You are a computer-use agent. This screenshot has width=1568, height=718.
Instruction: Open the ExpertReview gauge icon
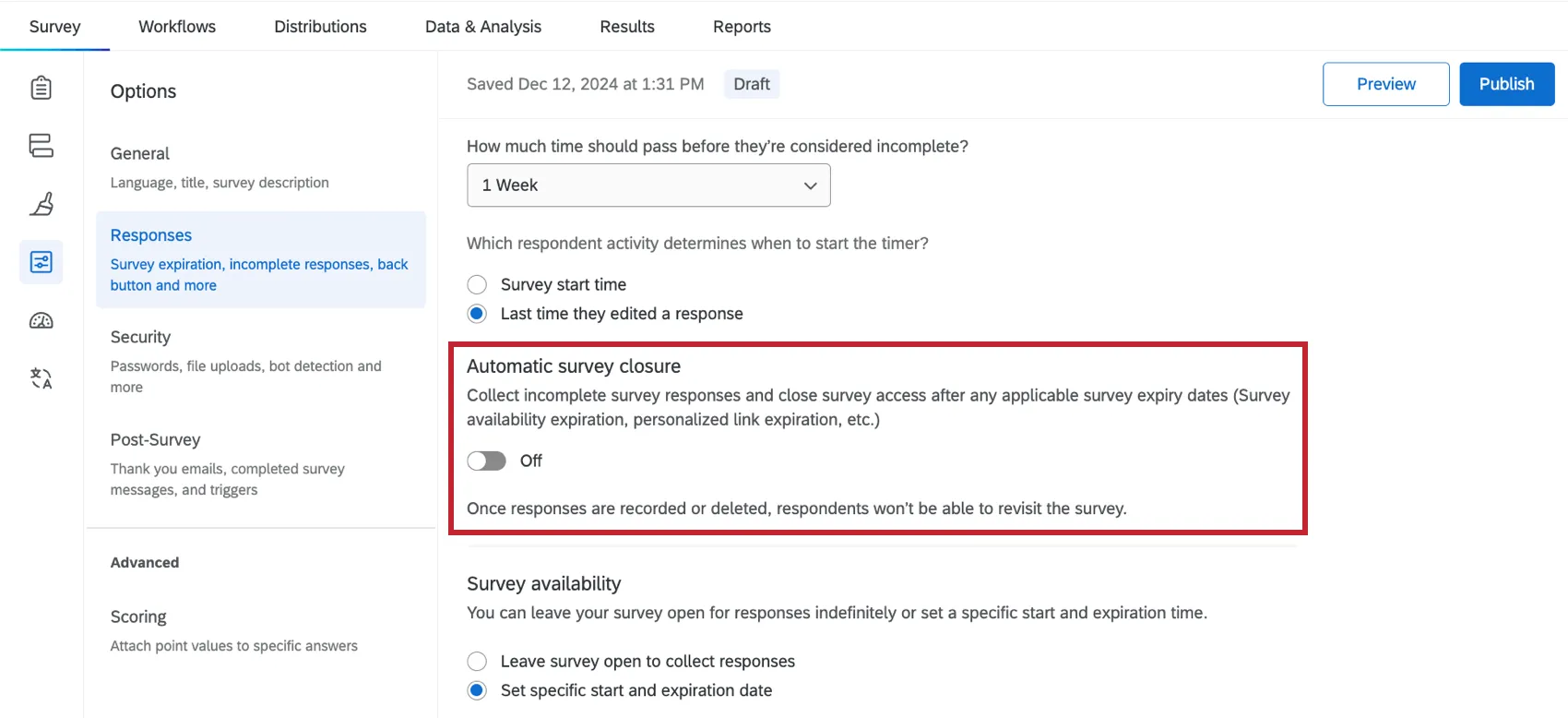click(41, 320)
